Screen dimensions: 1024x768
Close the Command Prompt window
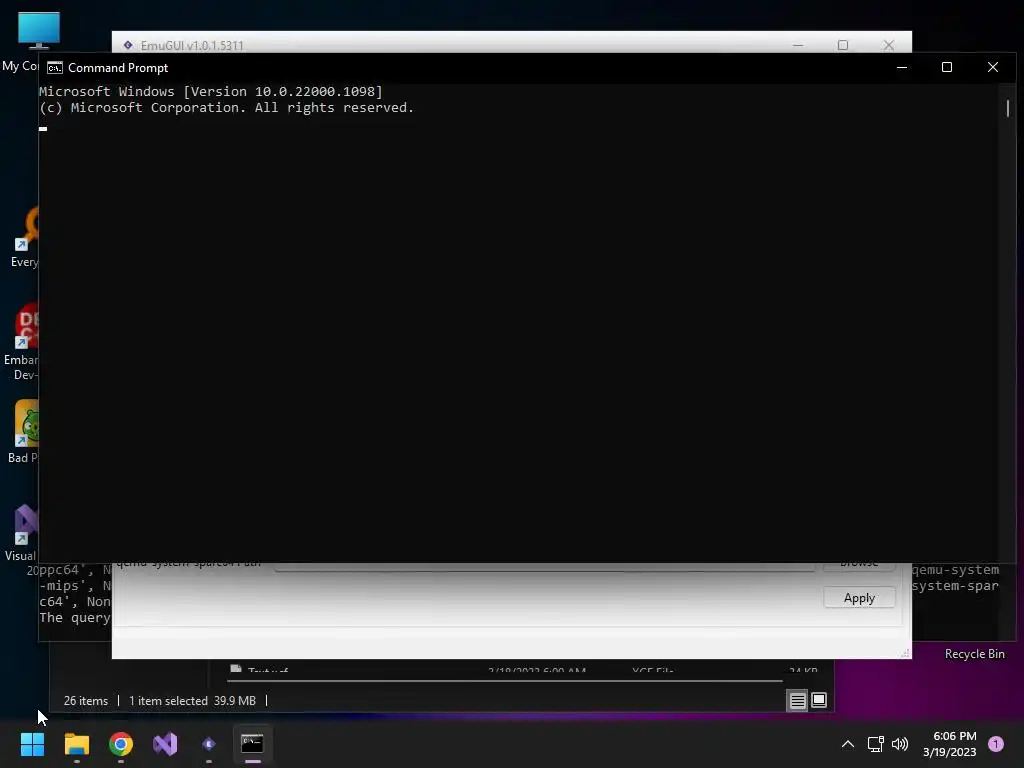pyautogui.click(x=993, y=67)
